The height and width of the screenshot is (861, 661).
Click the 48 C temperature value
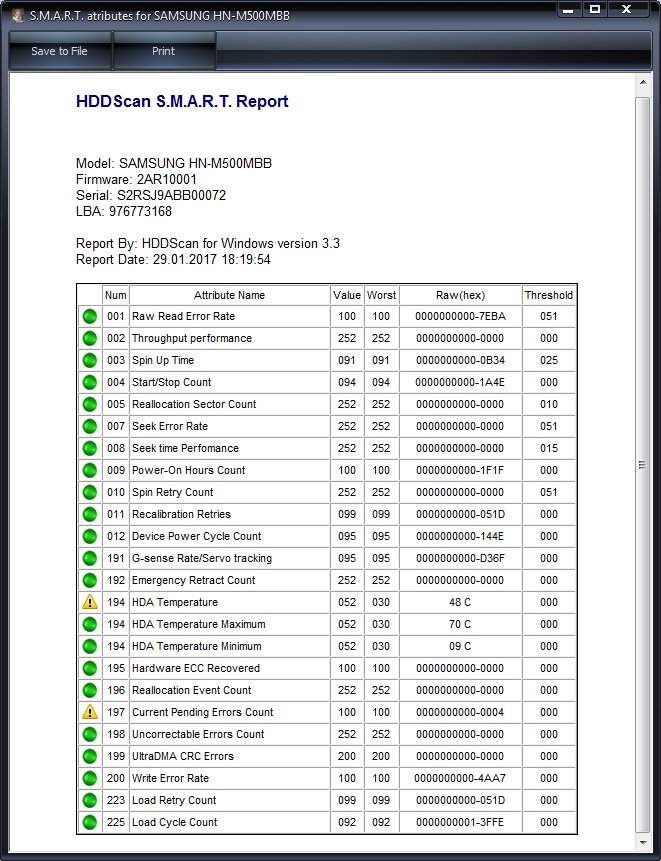pos(460,602)
